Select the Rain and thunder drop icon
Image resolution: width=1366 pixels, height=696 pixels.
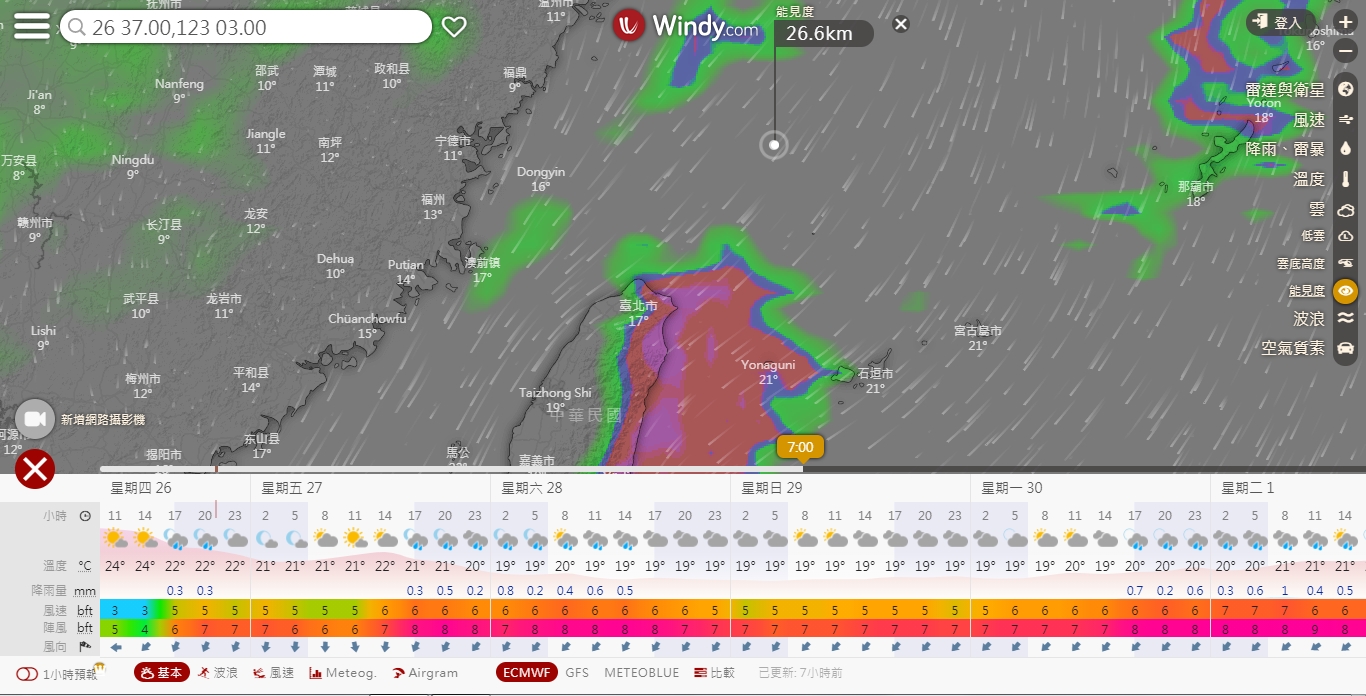coord(1345,148)
